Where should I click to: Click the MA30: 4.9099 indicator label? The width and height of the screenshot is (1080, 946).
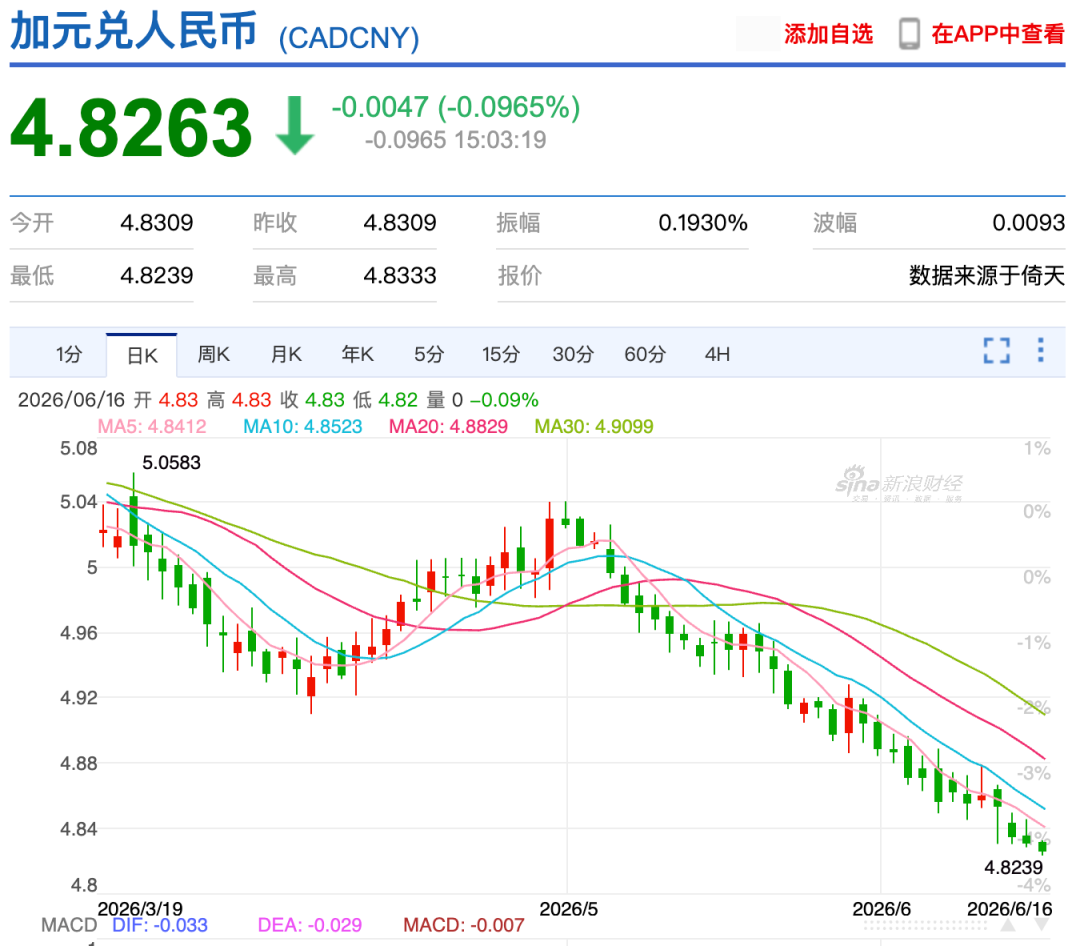point(594,426)
